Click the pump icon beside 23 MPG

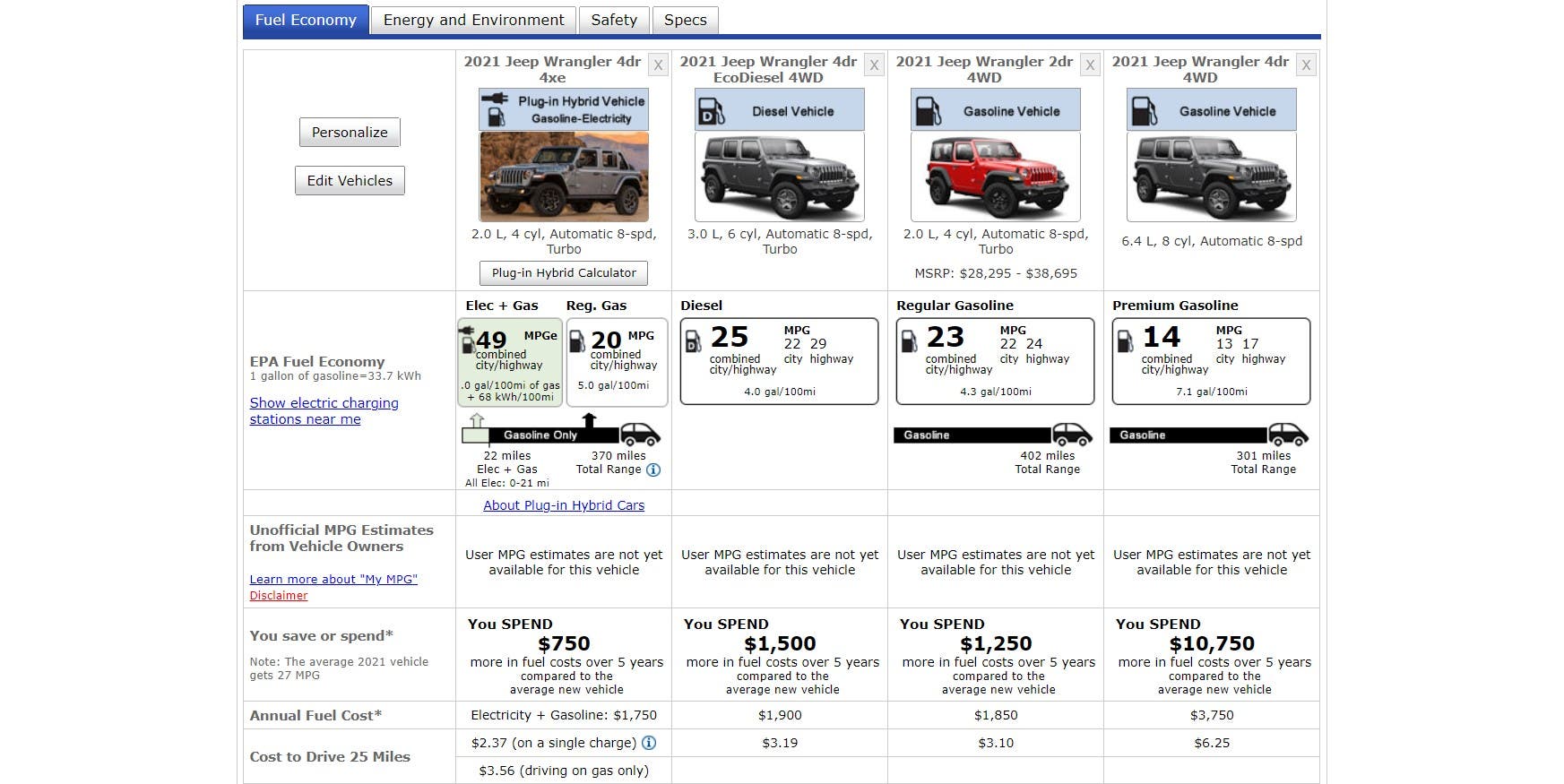click(x=909, y=340)
